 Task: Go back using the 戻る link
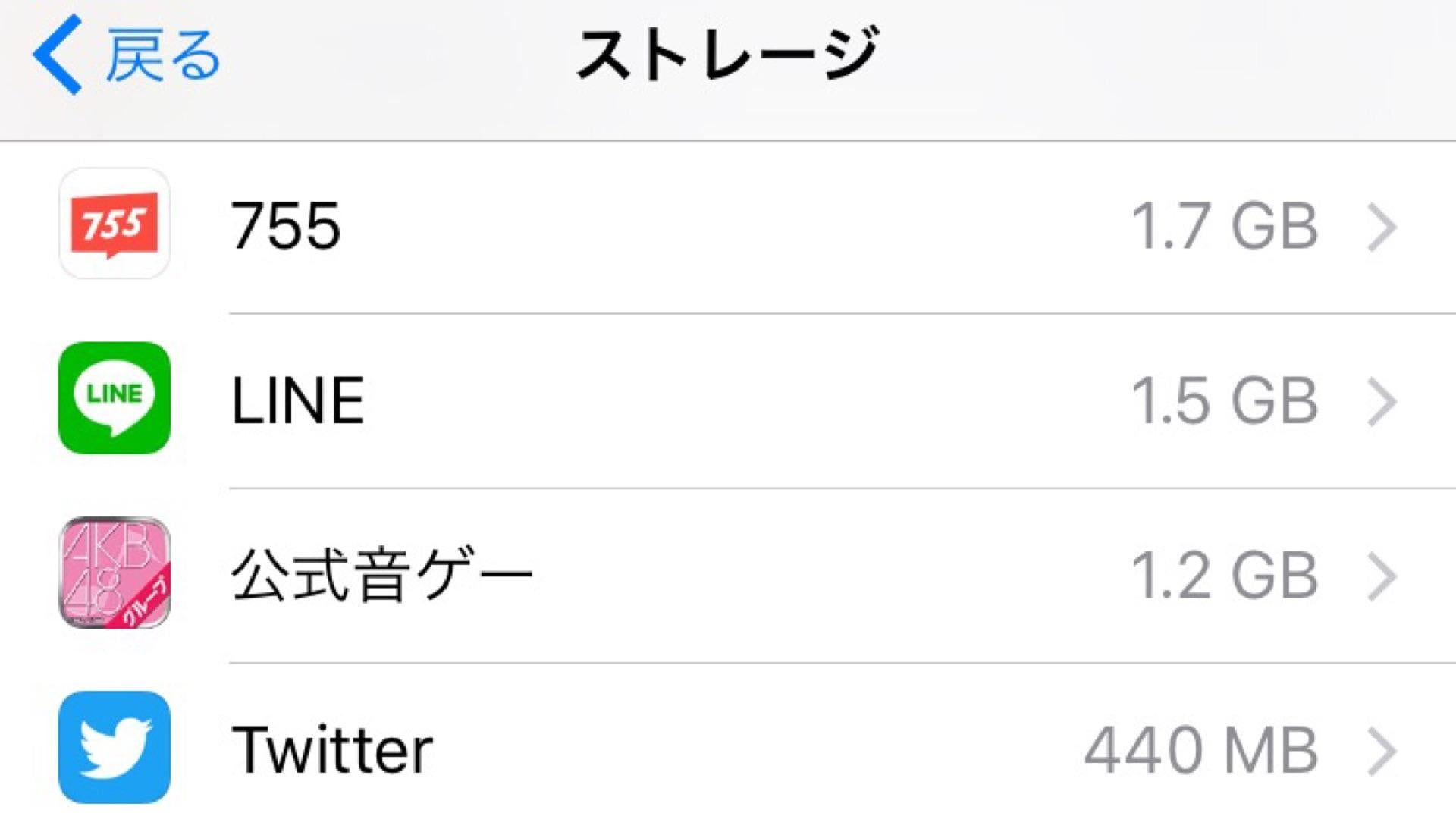pyautogui.click(x=163, y=55)
